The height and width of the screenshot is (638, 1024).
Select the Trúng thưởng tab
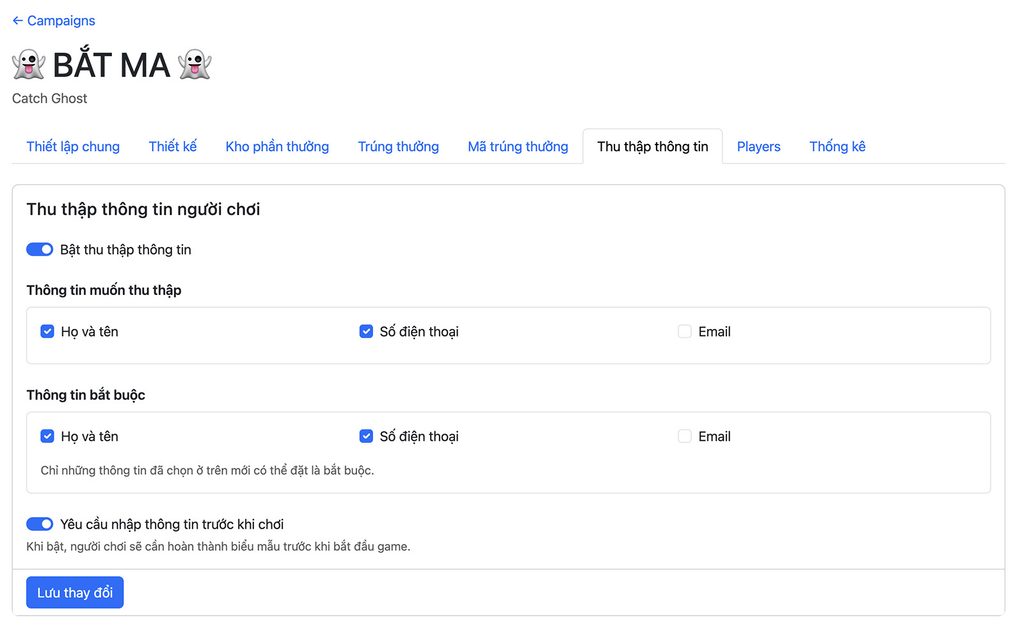click(398, 146)
